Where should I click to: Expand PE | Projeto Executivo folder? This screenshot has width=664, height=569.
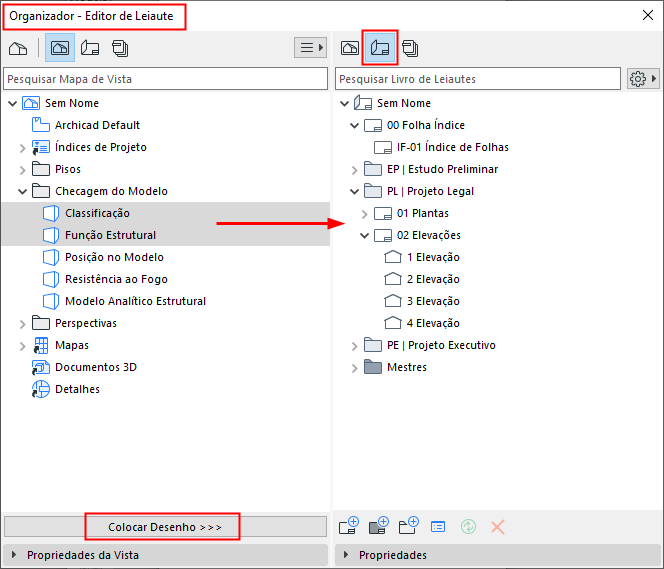pos(354,346)
